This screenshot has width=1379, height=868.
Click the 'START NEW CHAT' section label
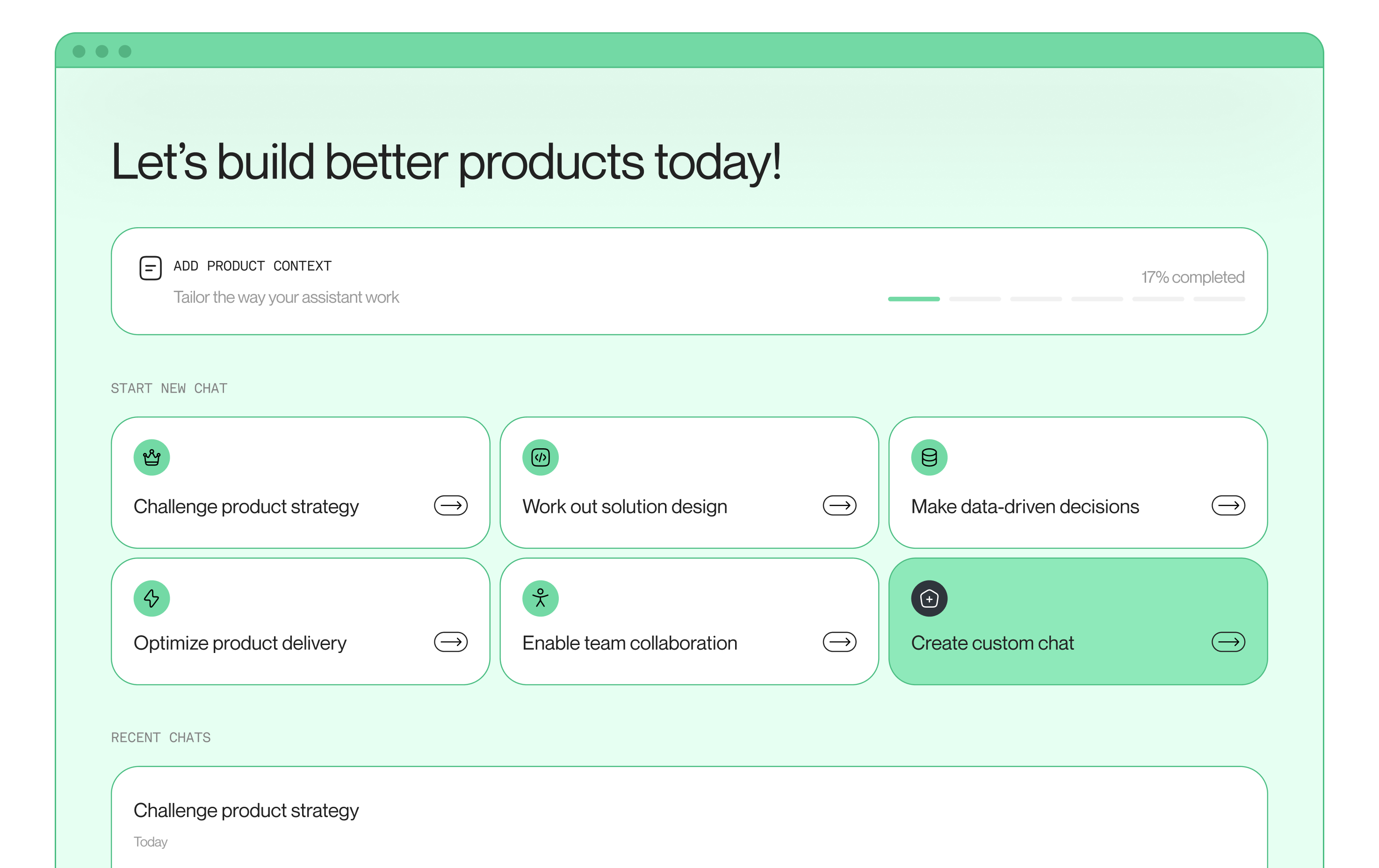(169, 388)
